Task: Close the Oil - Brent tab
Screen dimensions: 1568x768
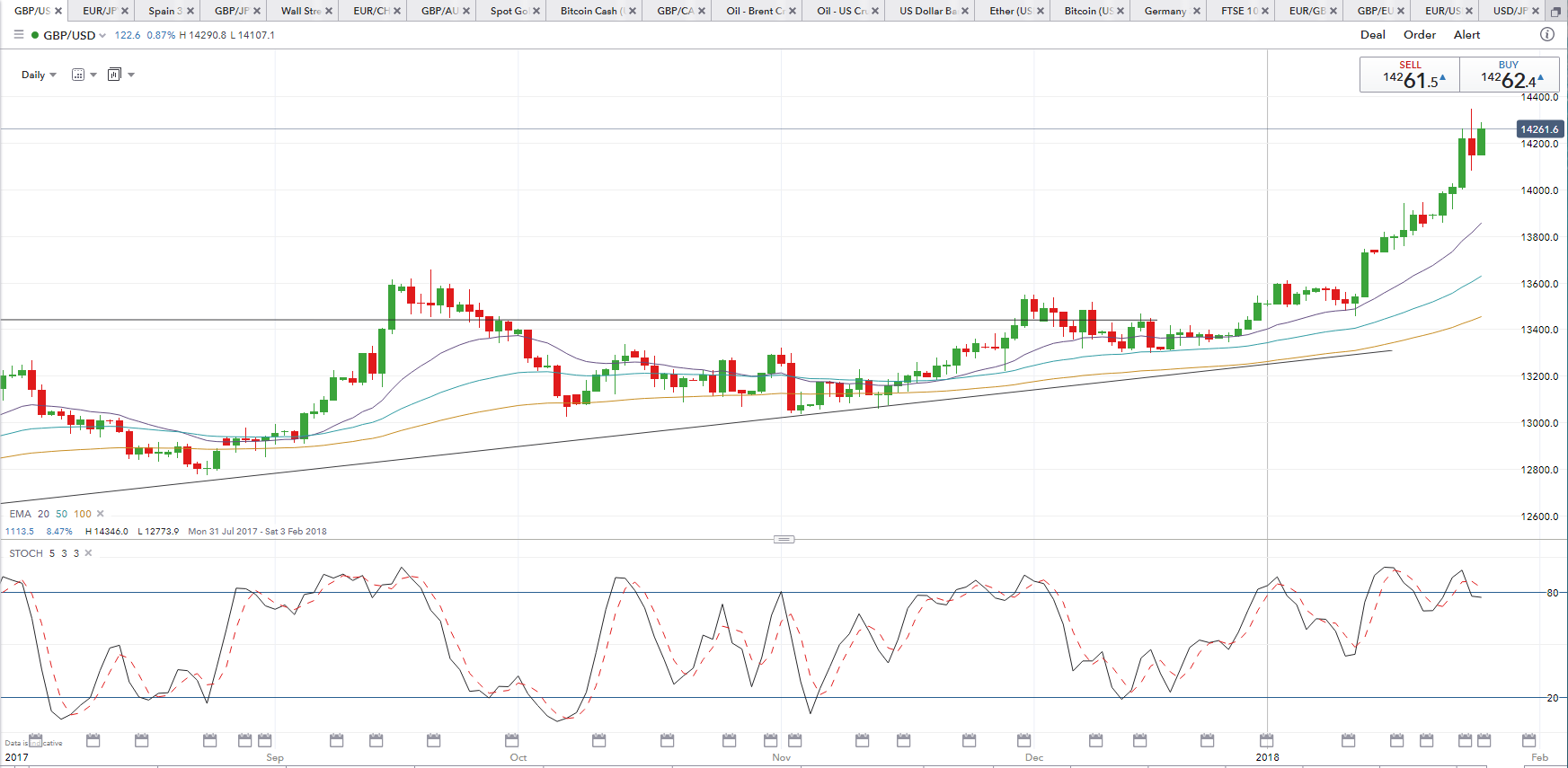Action: coord(793,11)
